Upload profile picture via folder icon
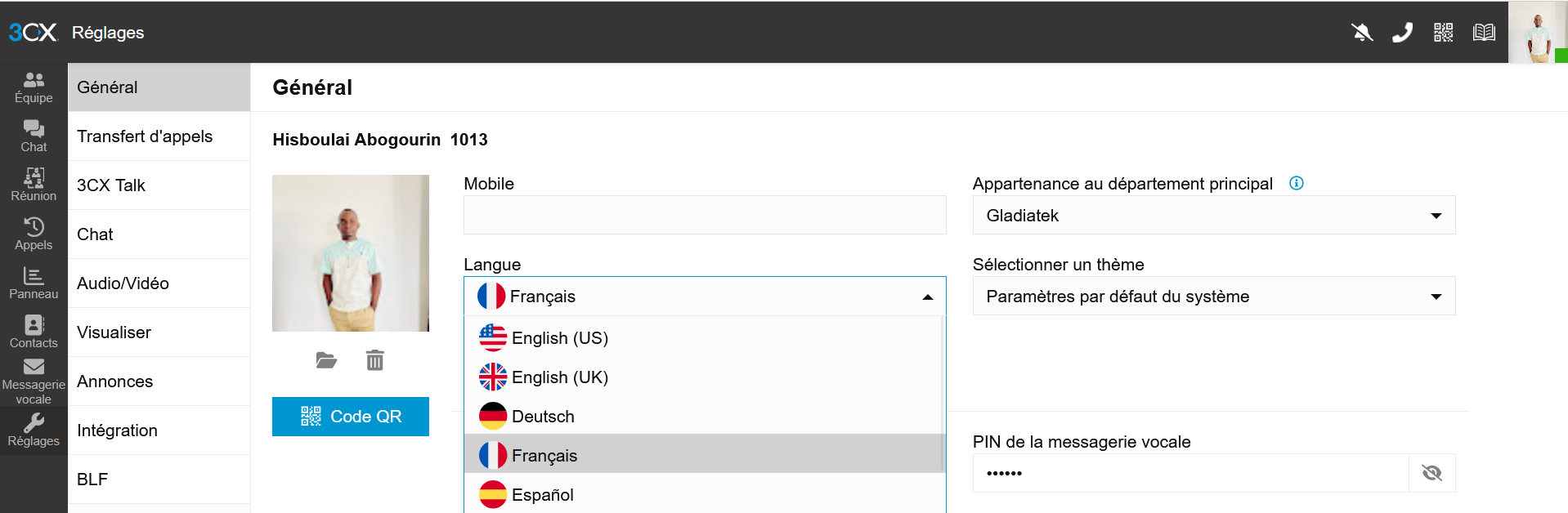1568x513 pixels. click(x=326, y=360)
